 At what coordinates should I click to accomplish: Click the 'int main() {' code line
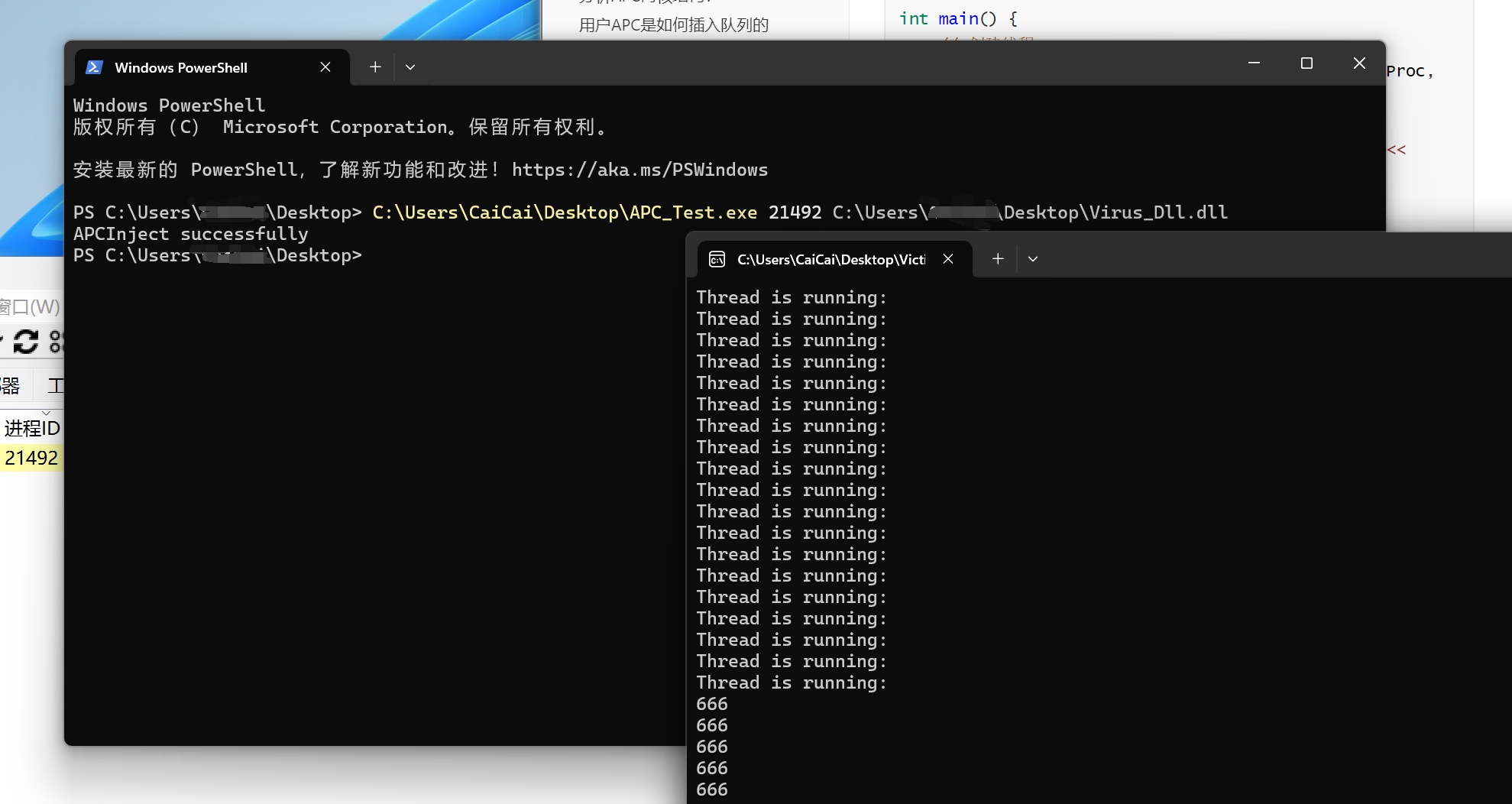point(958,18)
